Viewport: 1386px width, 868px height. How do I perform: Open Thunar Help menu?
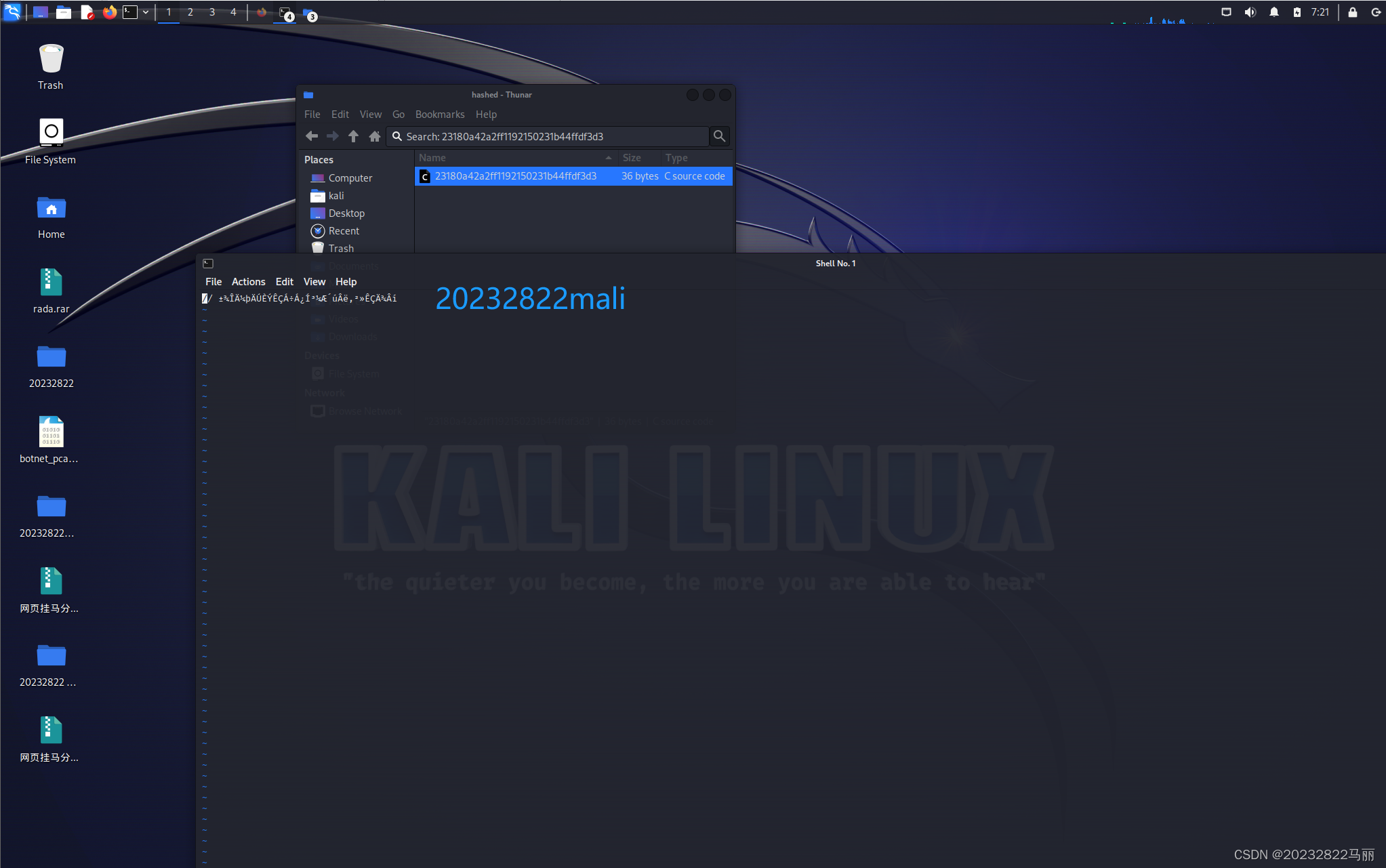coord(486,115)
